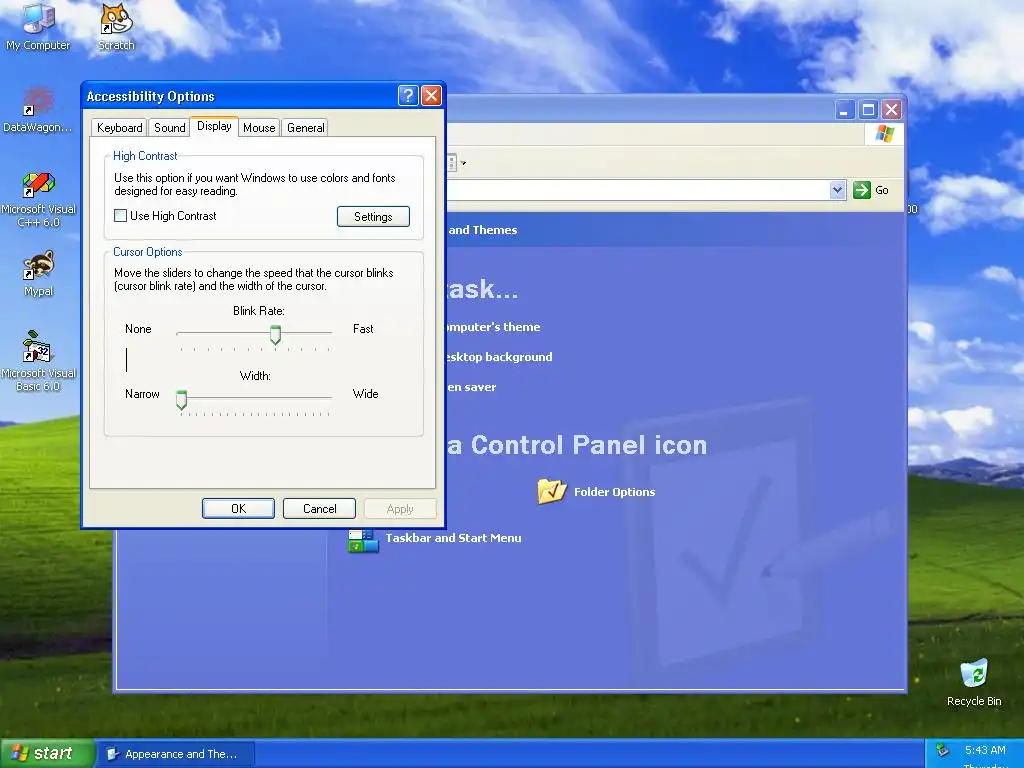Click the computer's theme task link
The width and height of the screenshot is (1024, 768).
493,327
